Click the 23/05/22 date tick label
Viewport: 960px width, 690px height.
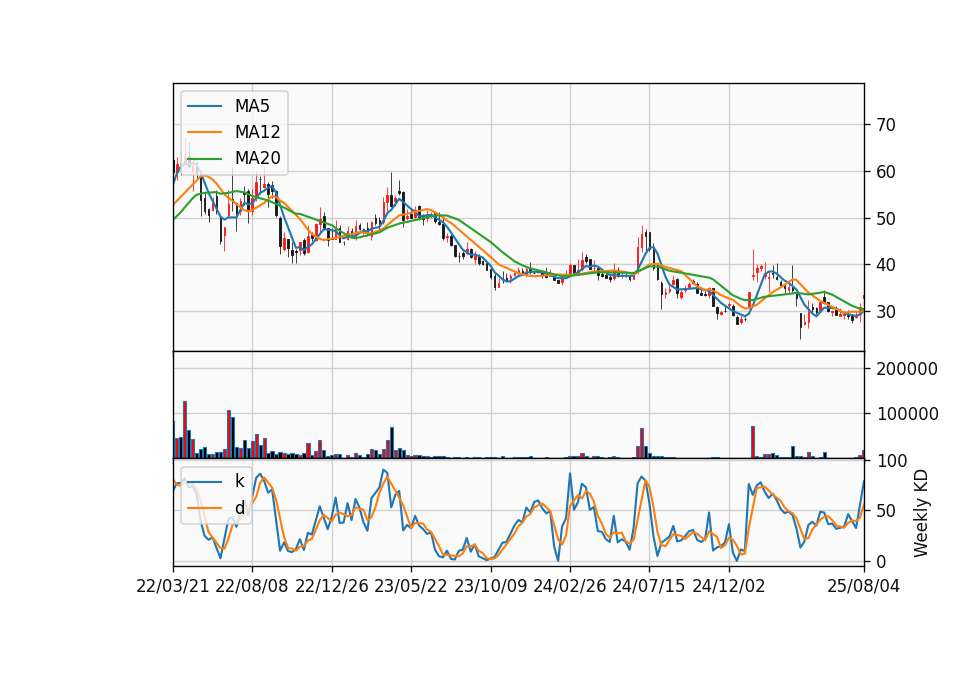tap(411, 586)
